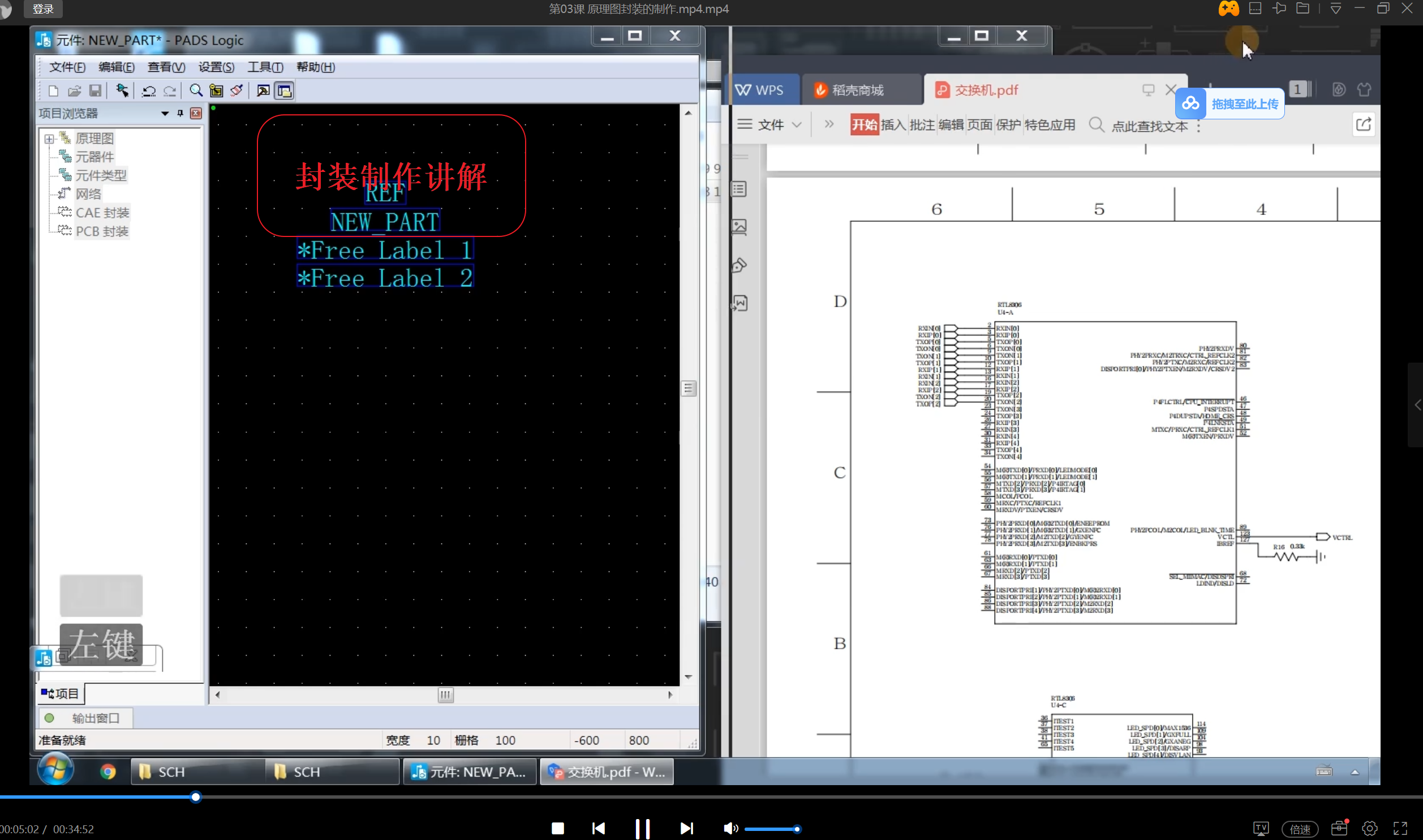Click the canvas horizontal scrollbar thumb
This screenshot has height=840, width=1423.
click(445, 695)
